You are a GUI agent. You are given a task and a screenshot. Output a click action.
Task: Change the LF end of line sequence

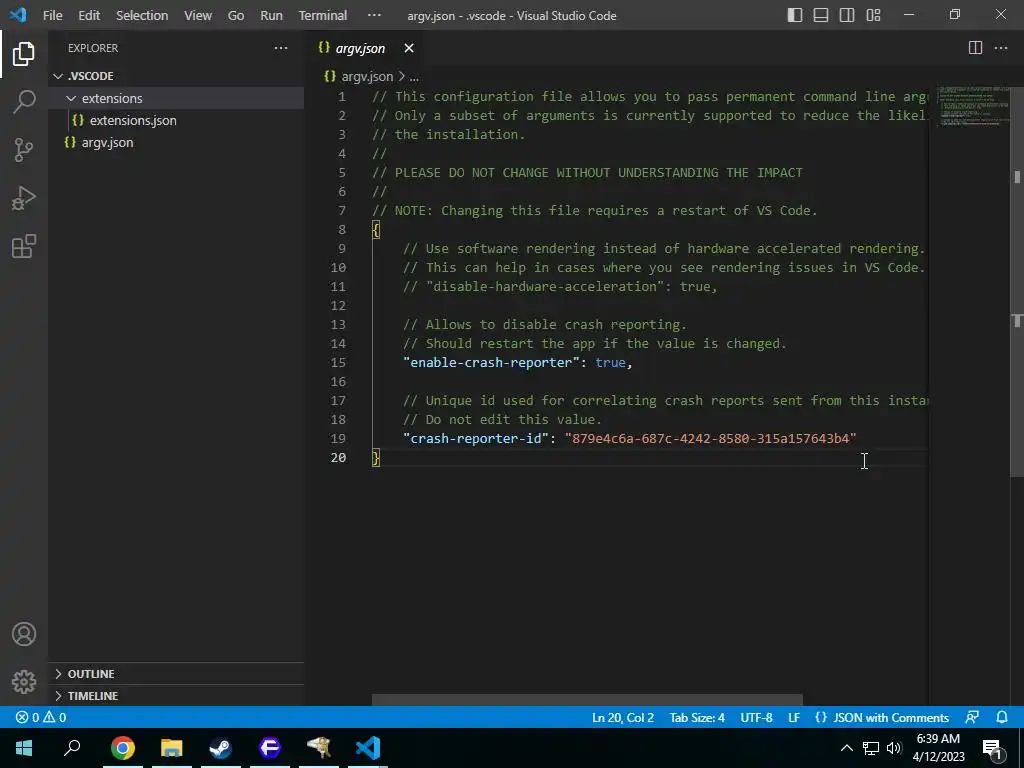pos(793,717)
